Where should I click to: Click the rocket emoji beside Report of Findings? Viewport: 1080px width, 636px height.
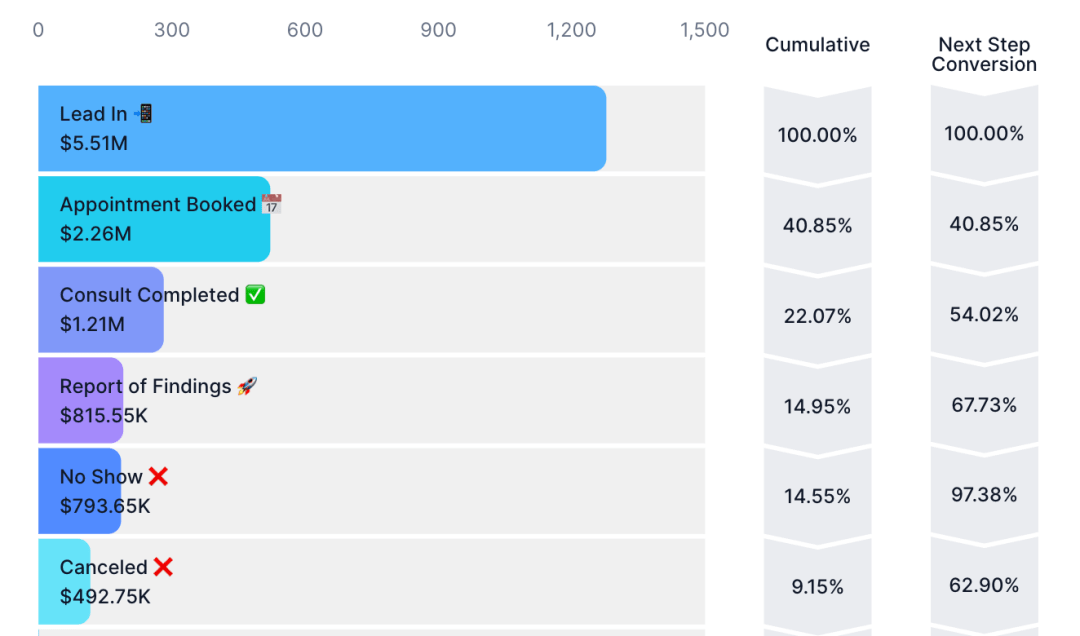(x=247, y=385)
